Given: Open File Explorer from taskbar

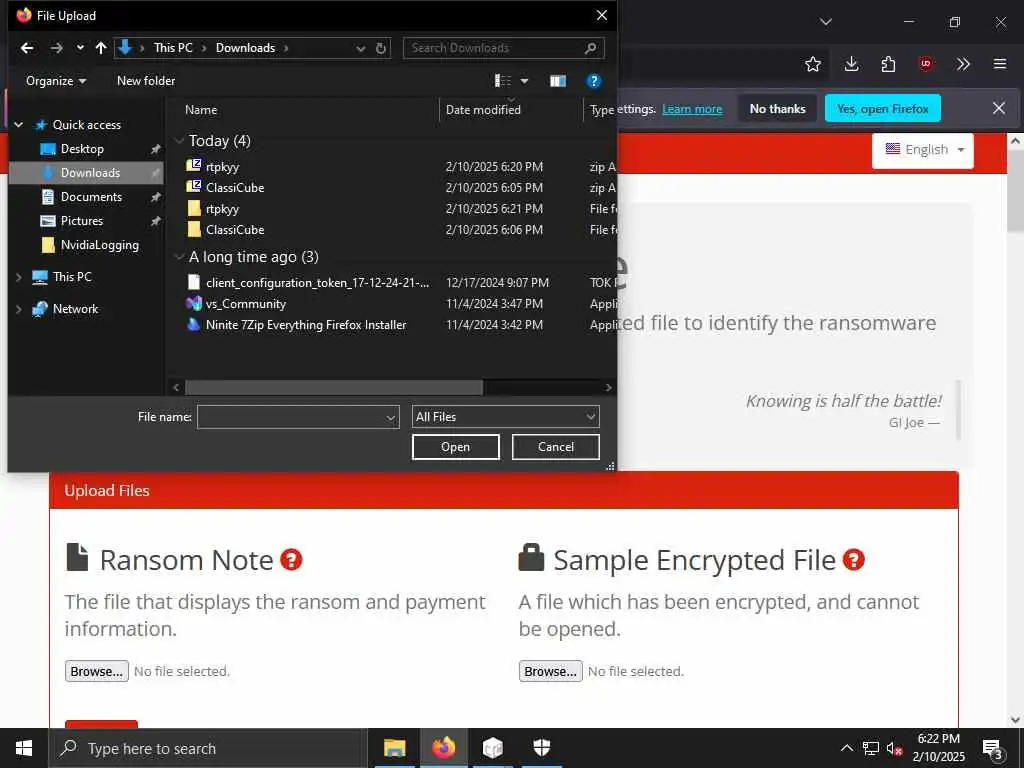Looking at the screenshot, I should [x=394, y=748].
